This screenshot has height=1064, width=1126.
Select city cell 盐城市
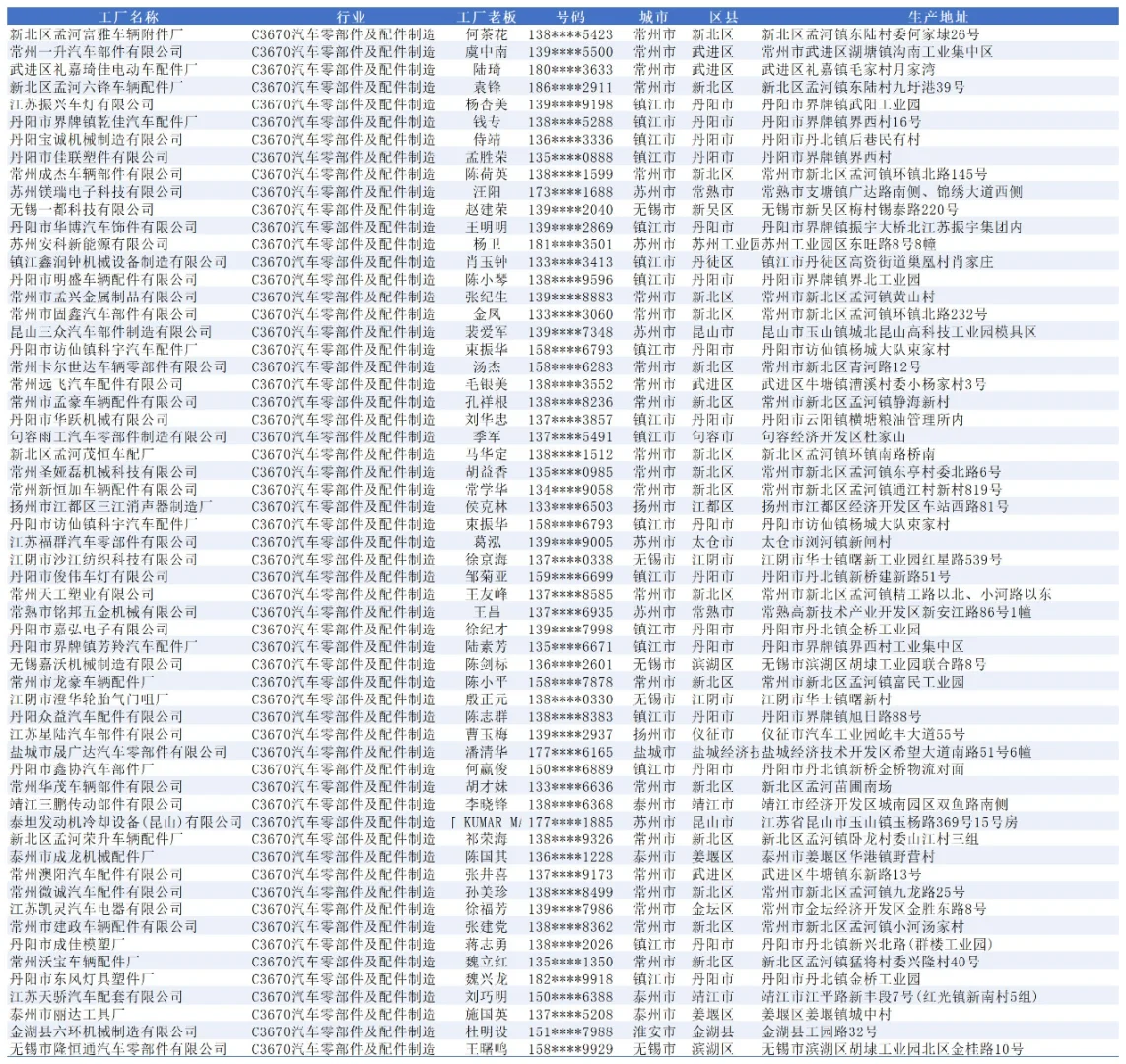pyautogui.click(x=654, y=752)
